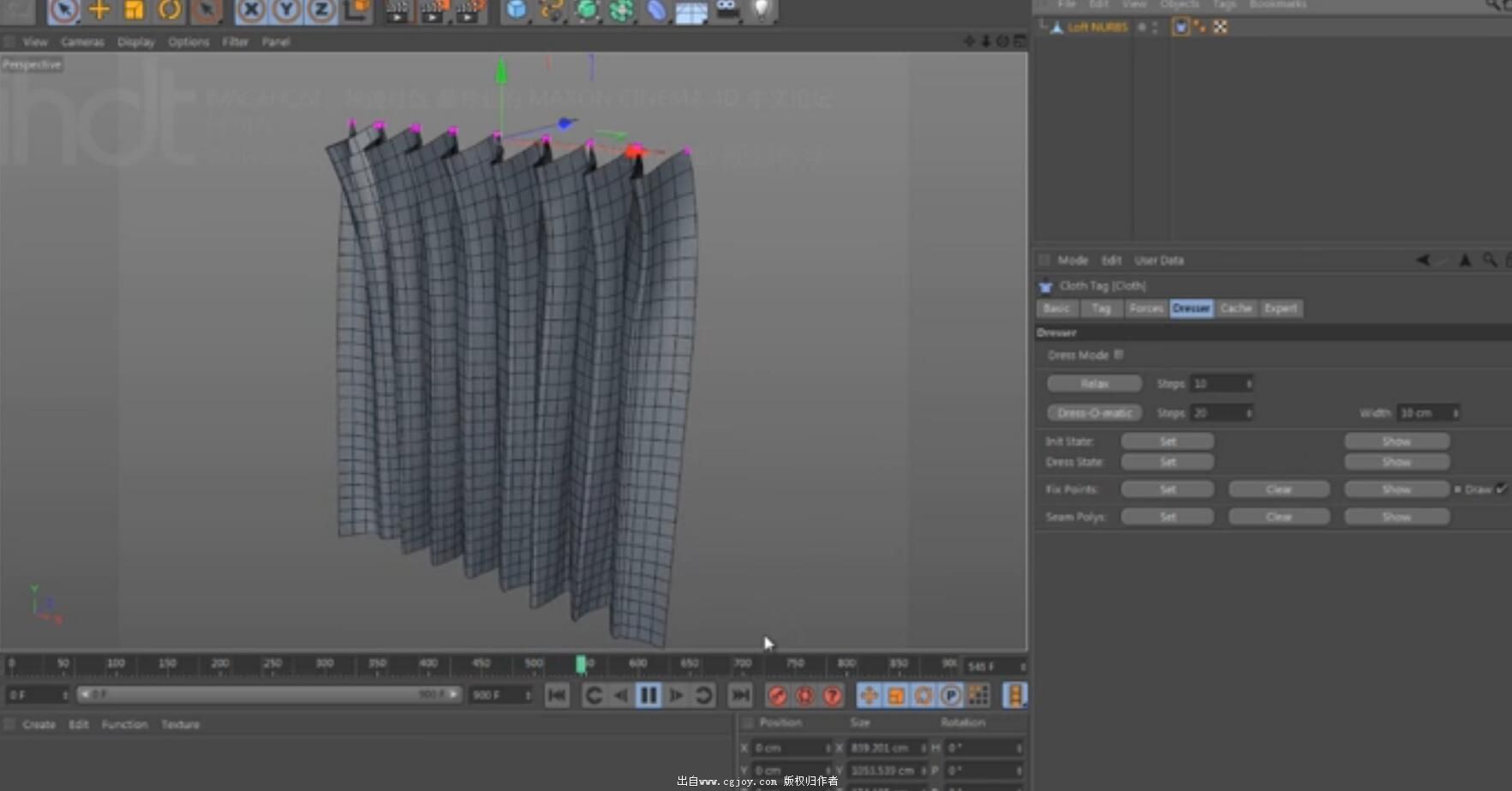This screenshot has width=1512, height=791.
Task: Add a Cube primitive object
Action: tap(517, 9)
